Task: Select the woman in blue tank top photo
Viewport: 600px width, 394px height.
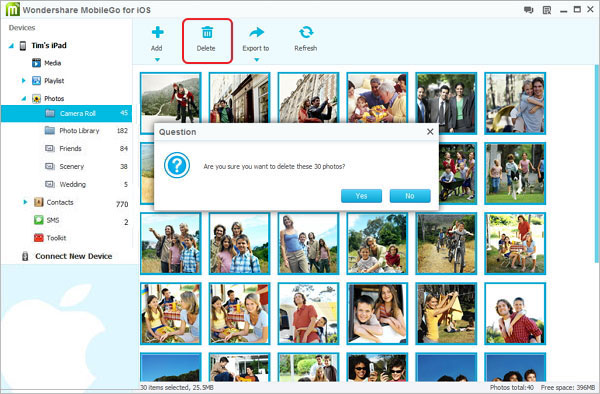Action: (x=308, y=243)
